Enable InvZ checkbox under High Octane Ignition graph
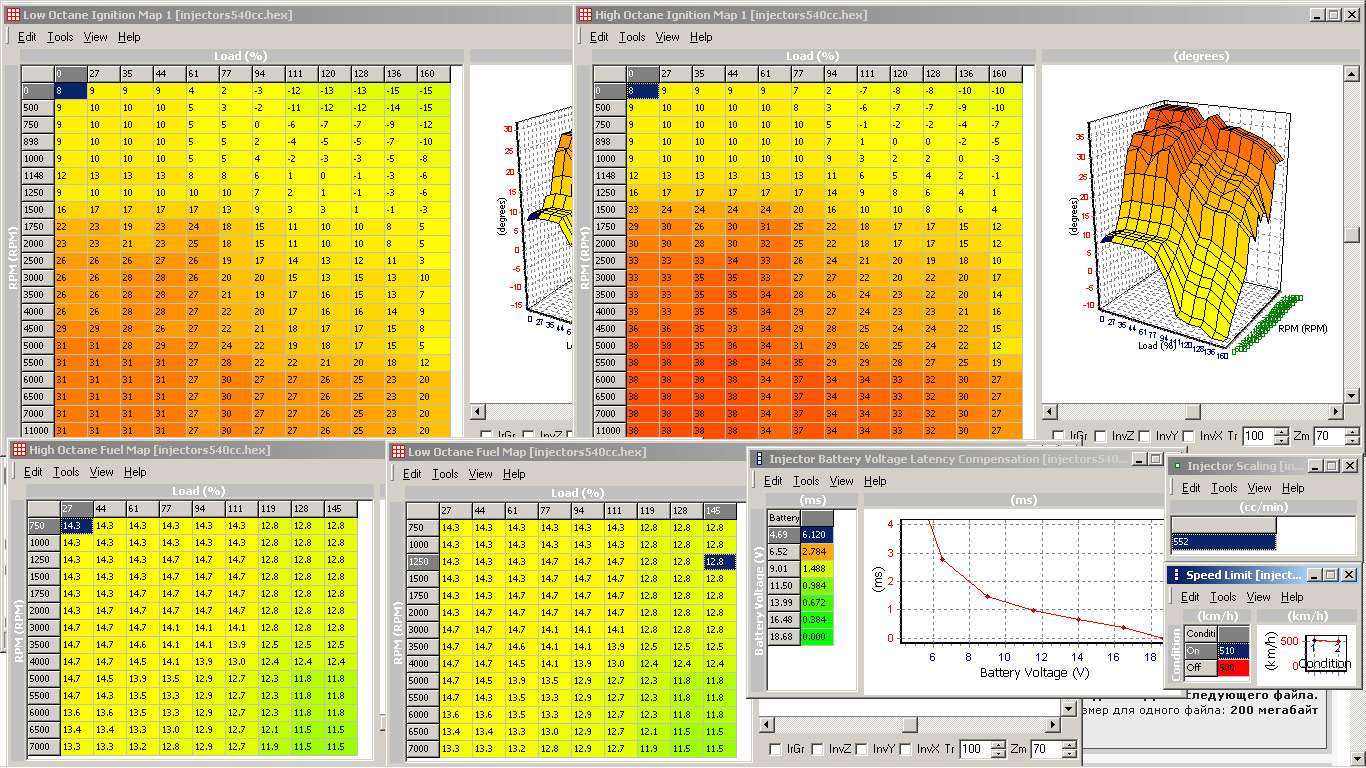 (x=1100, y=436)
